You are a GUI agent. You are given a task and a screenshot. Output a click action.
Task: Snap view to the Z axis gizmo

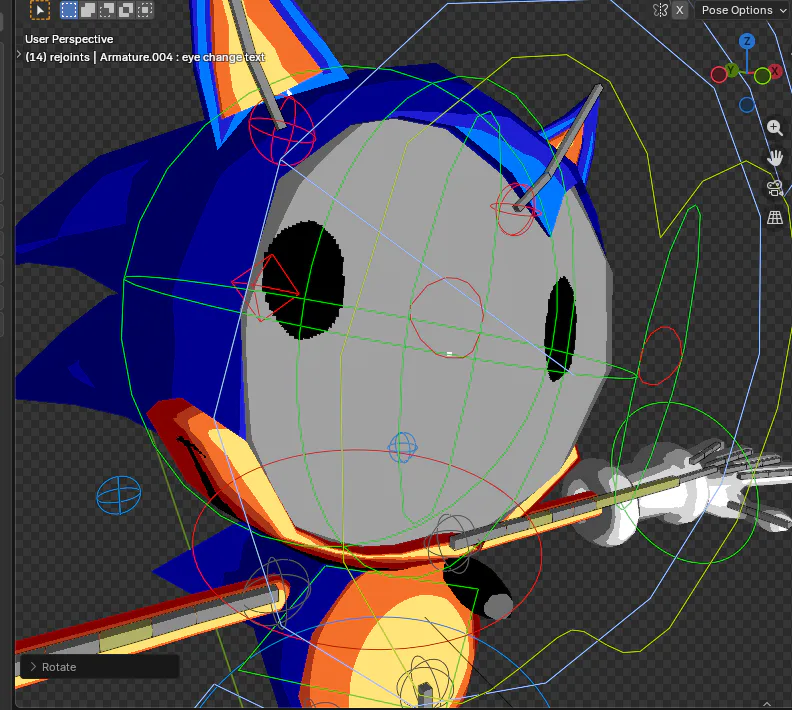pyautogui.click(x=747, y=41)
